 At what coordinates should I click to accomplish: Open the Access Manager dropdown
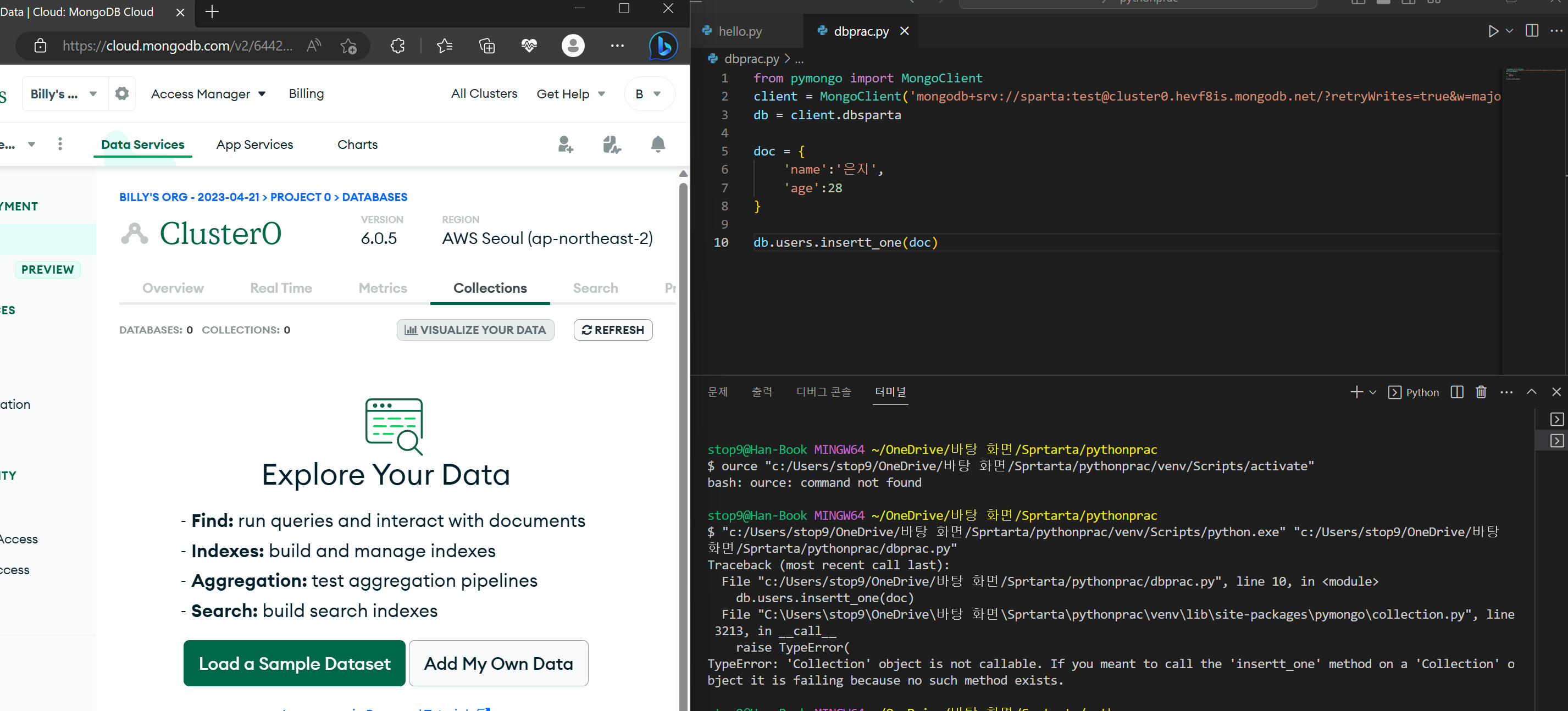click(x=208, y=94)
